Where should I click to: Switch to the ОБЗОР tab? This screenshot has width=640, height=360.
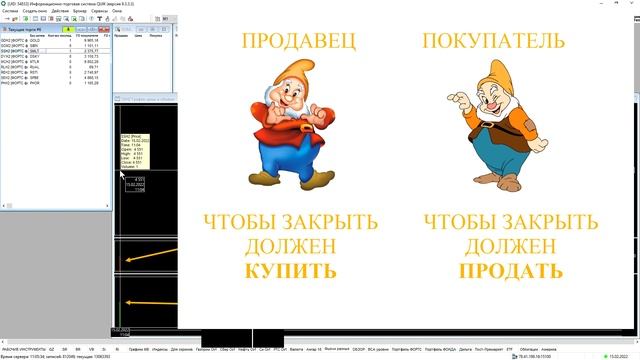(x=358, y=349)
